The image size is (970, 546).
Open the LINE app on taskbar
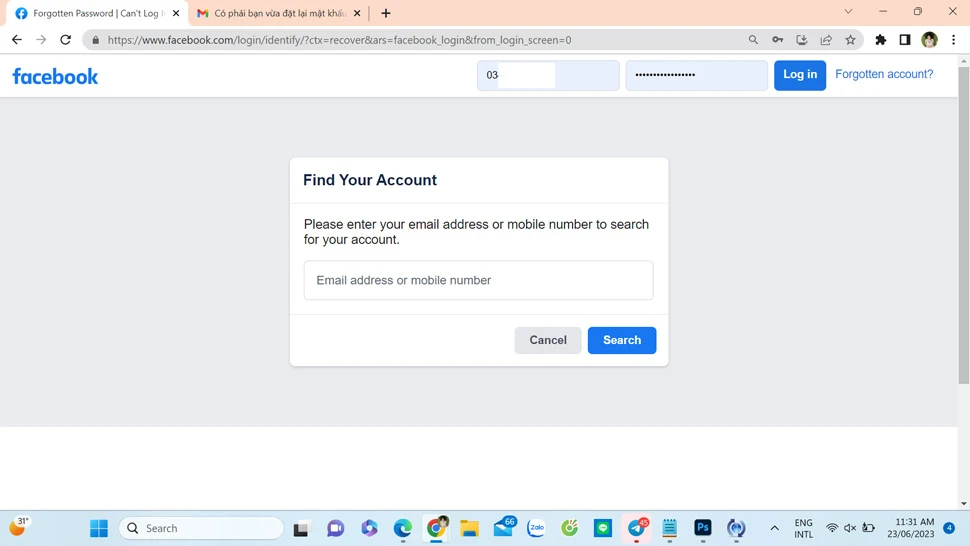(x=603, y=528)
